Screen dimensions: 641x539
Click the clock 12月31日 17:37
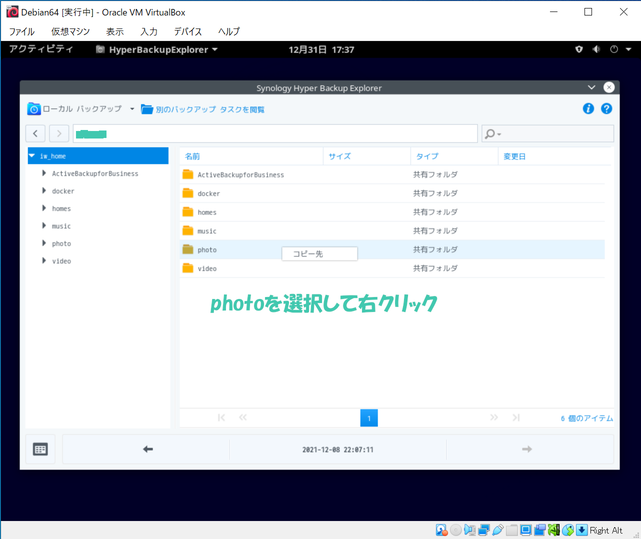click(x=321, y=50)
